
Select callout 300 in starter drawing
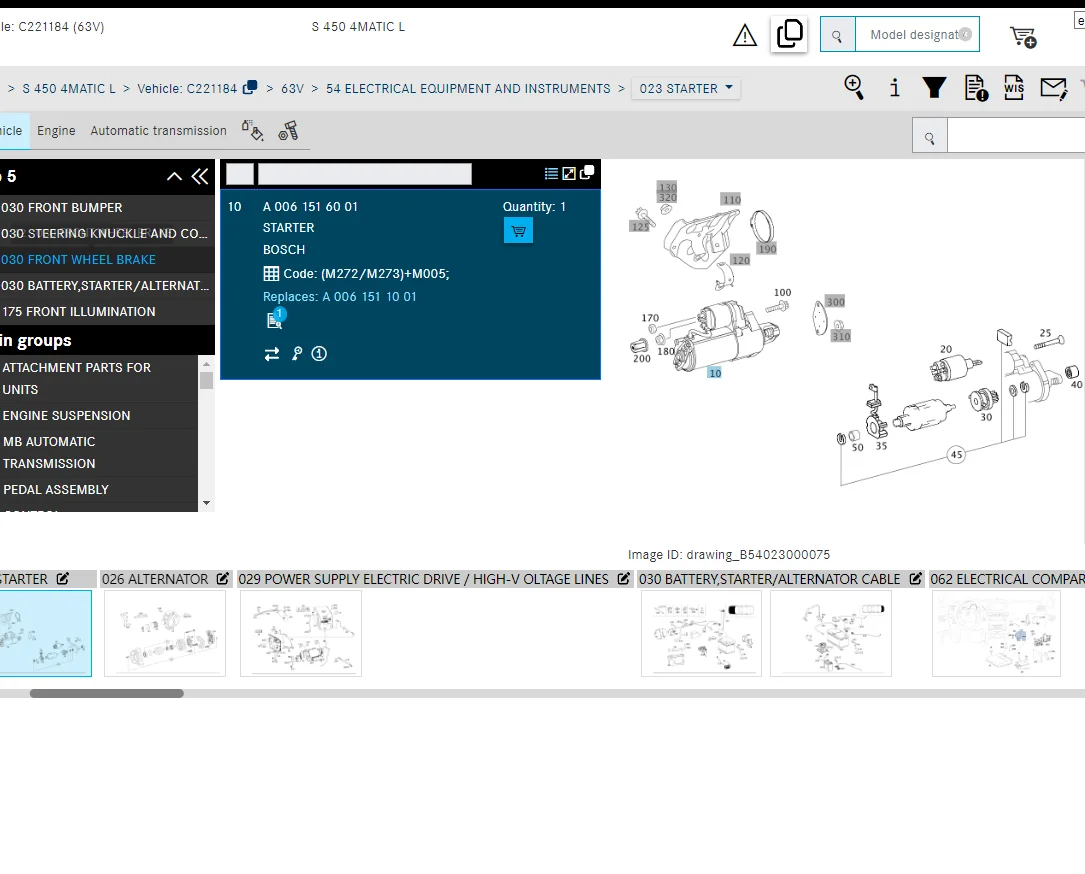pyautogui.click(x=836, y=302)
